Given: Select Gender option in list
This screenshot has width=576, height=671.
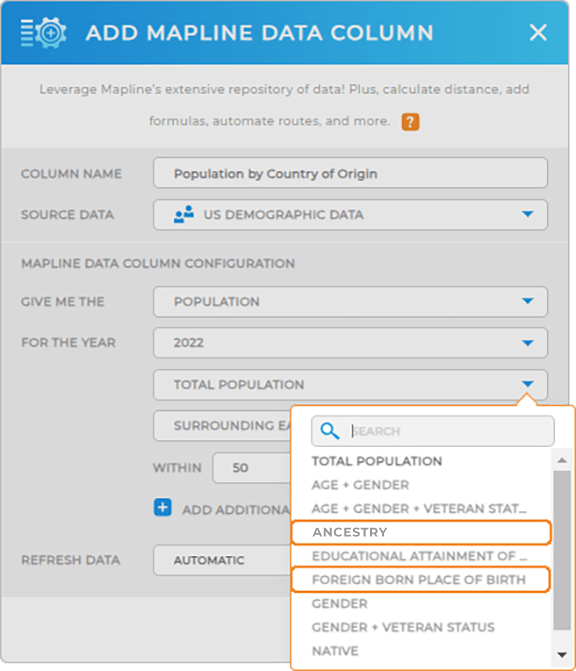Looking at the screenshot, I should (x=339, y=603).
